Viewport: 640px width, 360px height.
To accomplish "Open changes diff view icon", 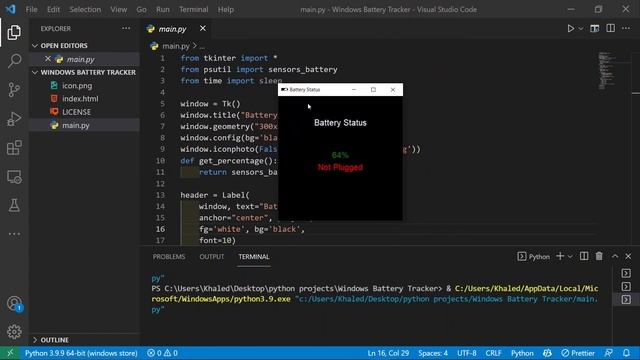I will pyautogui.click(x=595, y=29).
